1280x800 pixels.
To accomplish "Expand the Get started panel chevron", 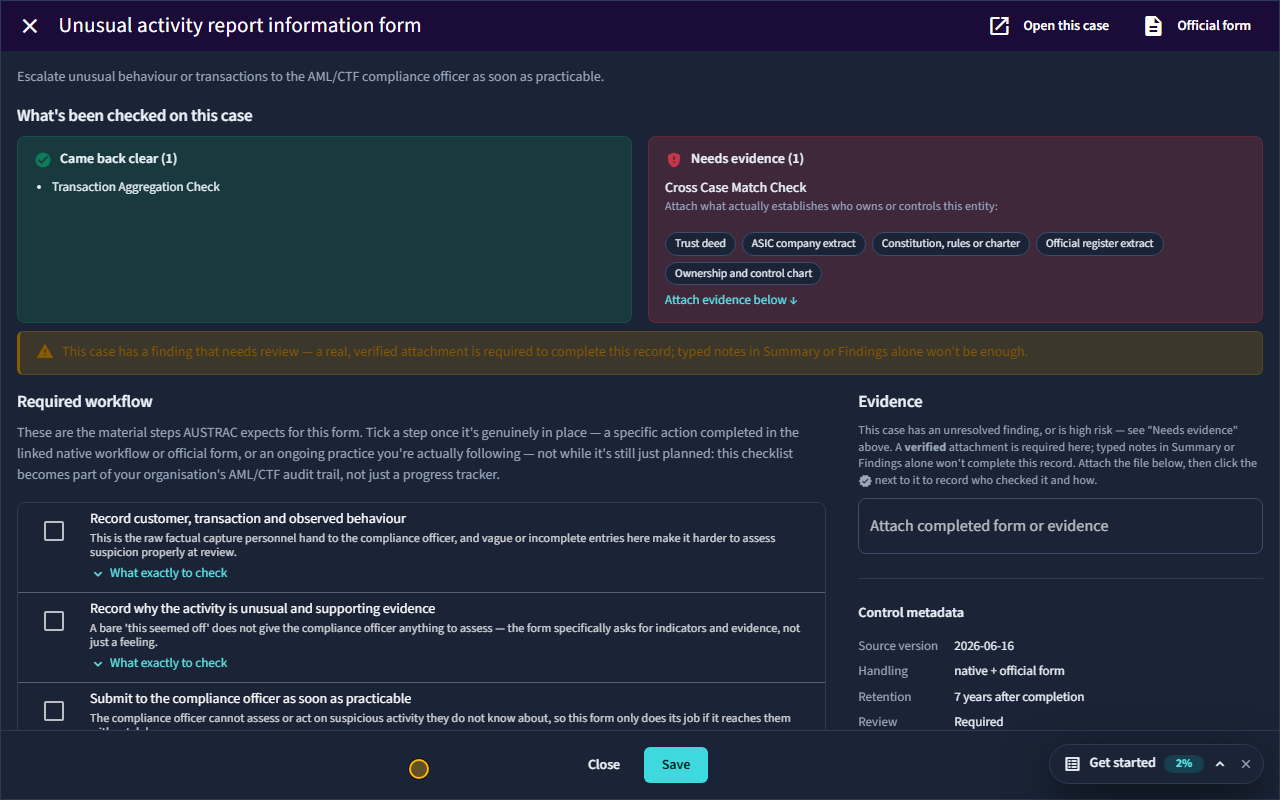I will [x=1220, y=764].
